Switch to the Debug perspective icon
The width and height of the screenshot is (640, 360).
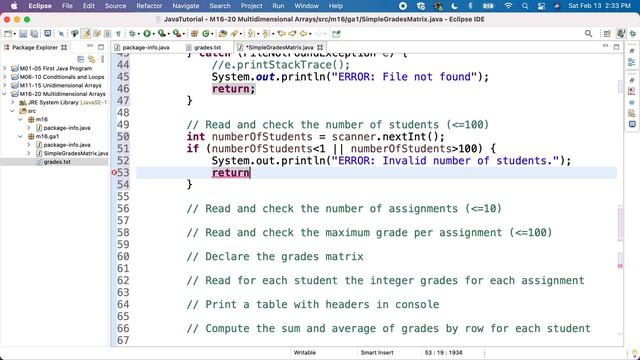[633, 34]
